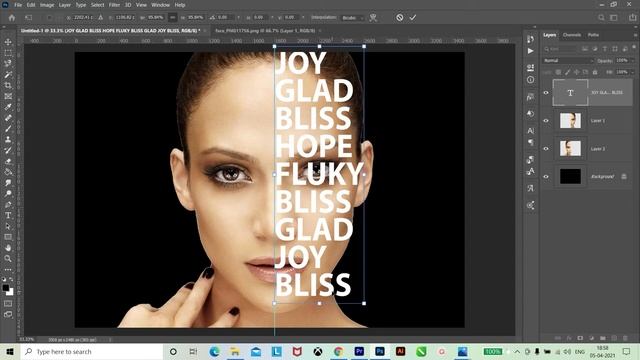Select the Smudge tool

[x=8, y=182]
